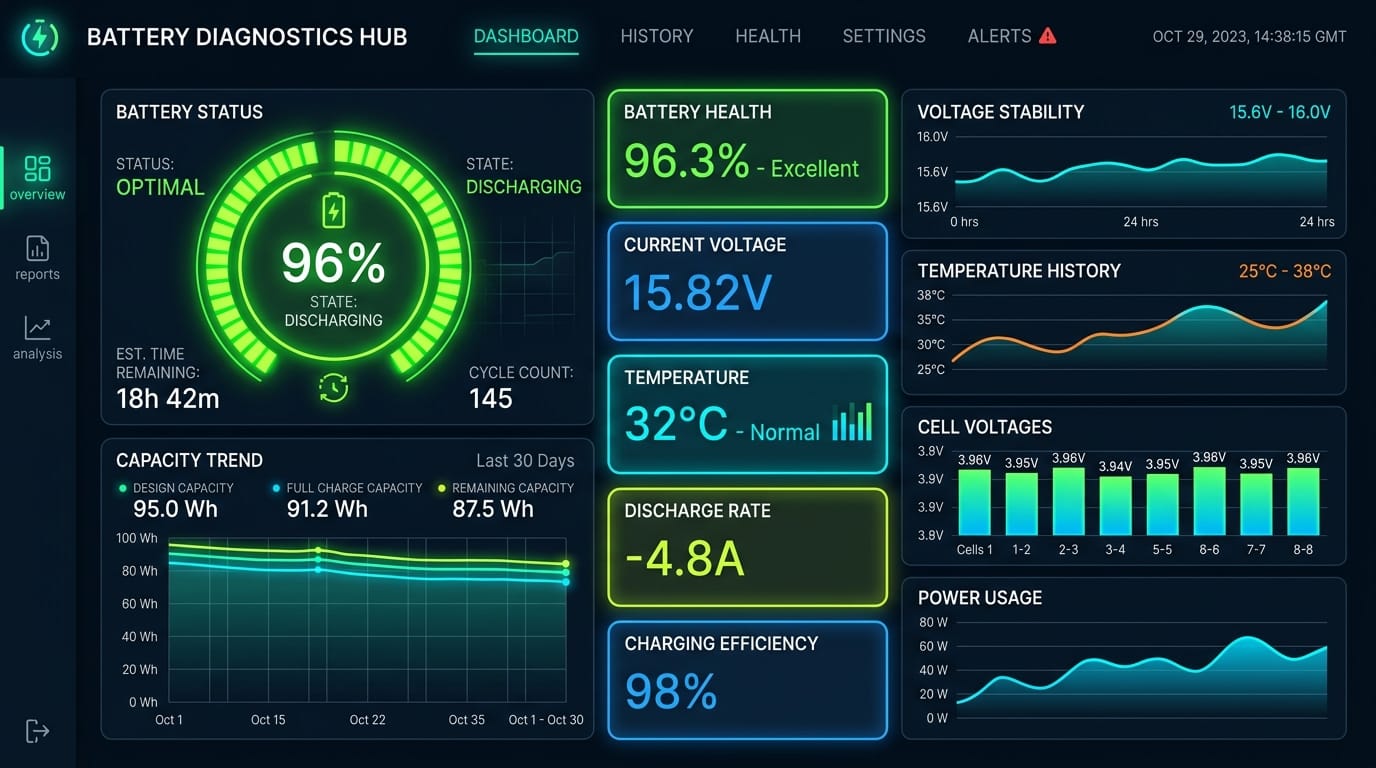Image resolution: width=1376 pixels, height=768 pixels.
Task: Click the cycle count value 145
Action: (x=491, y=398)
